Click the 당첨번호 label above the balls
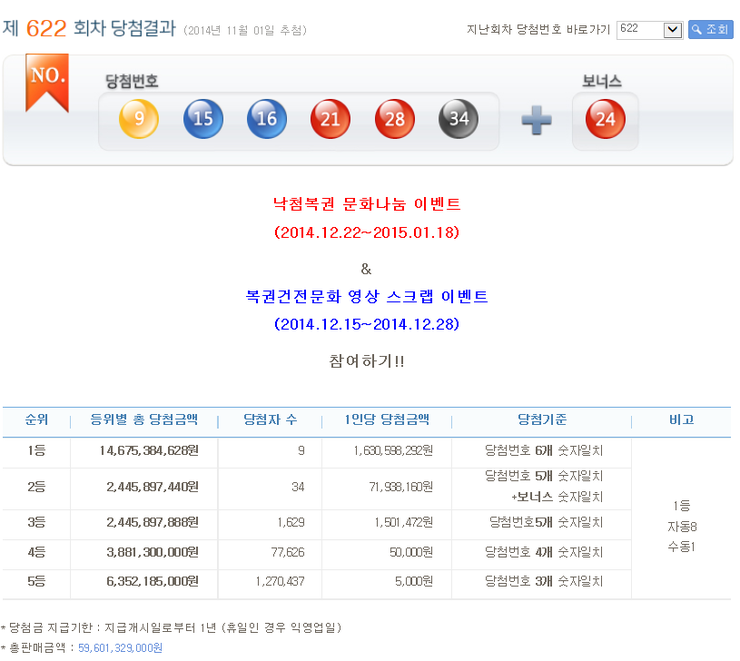Screen dimensions: 740x661 tap(131, 81)
